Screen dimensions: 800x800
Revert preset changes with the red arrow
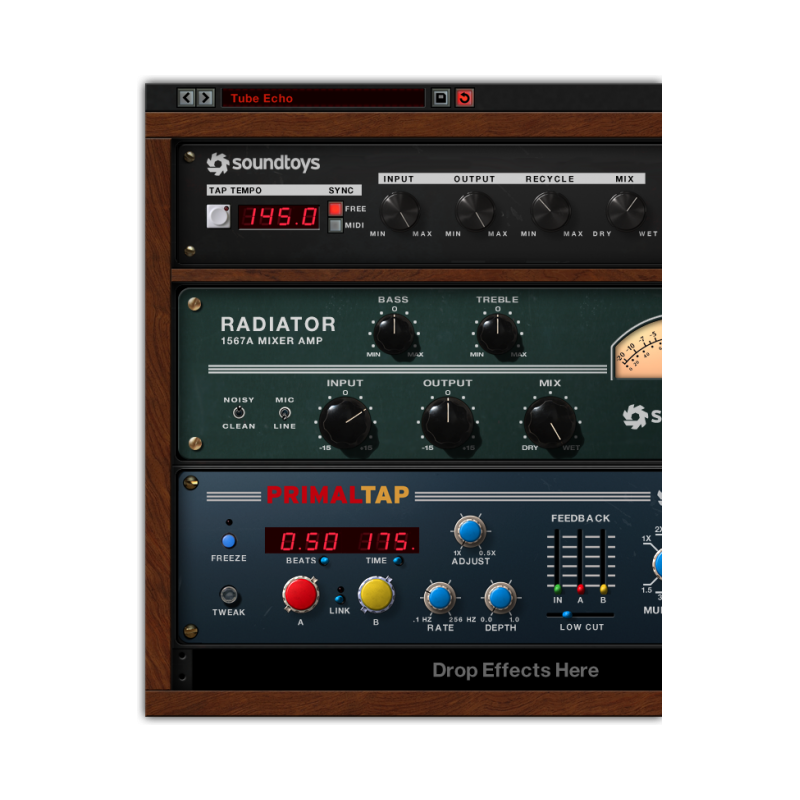[463, 97]
